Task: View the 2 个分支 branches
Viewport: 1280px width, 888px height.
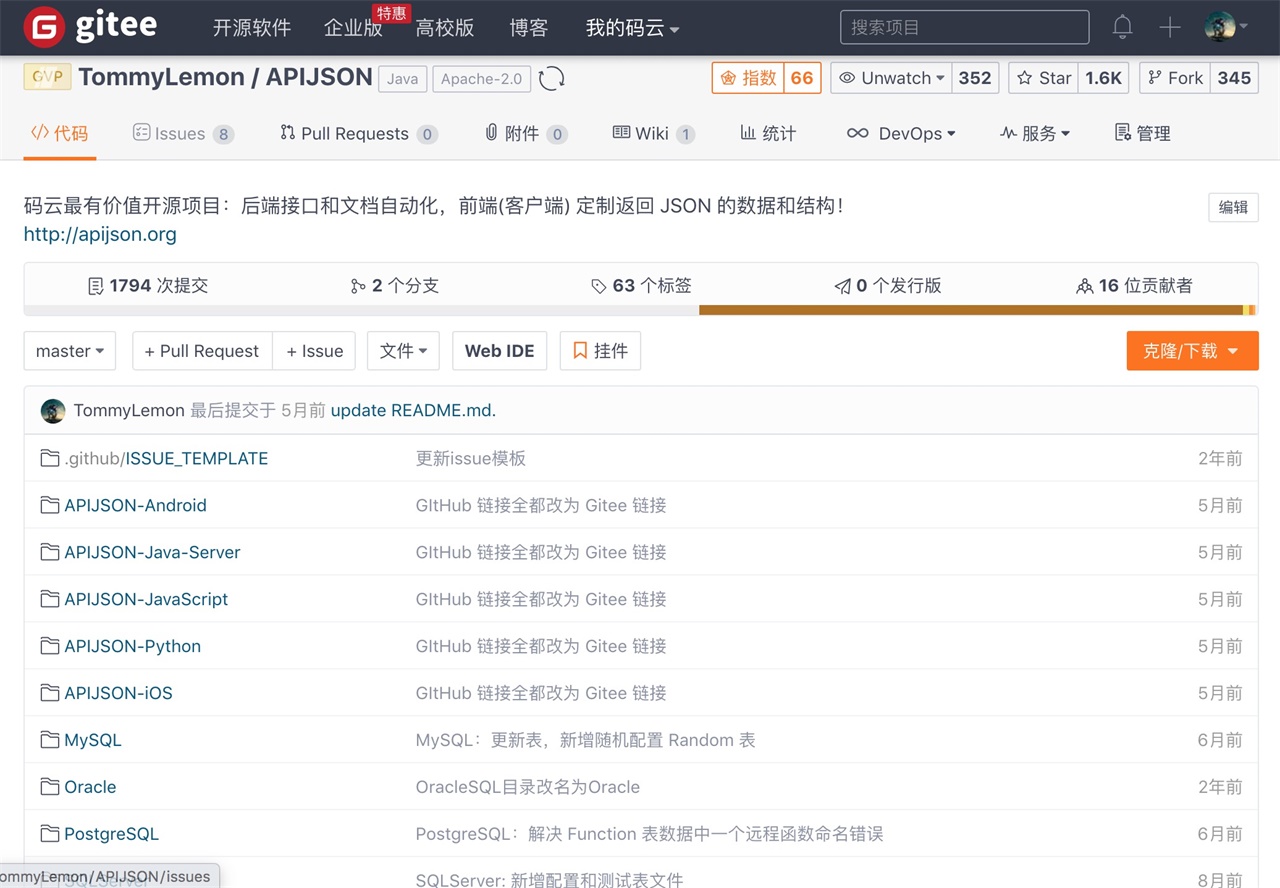Action: [x=394, y=285]
